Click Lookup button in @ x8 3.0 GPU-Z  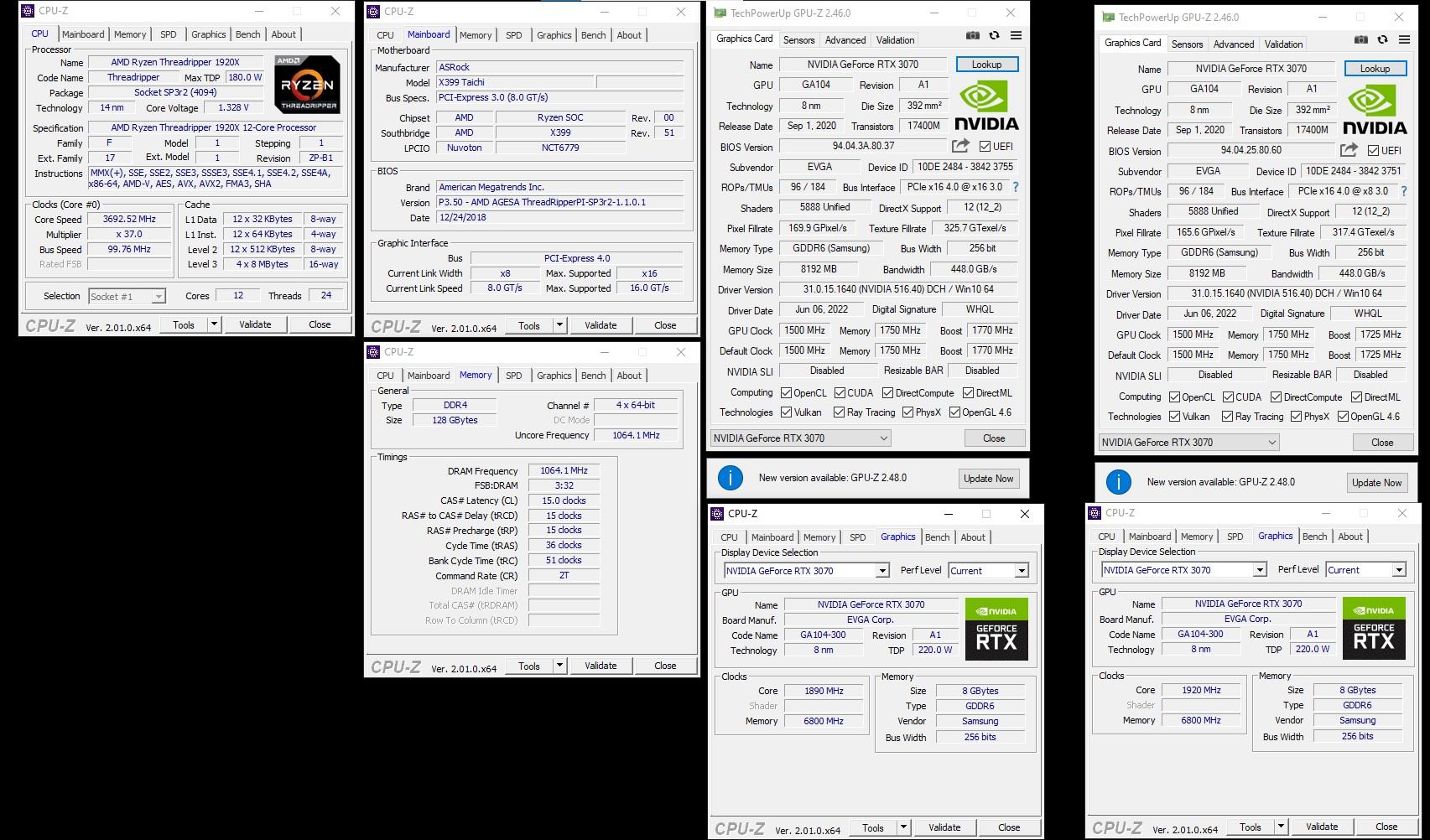(1375, 69)
